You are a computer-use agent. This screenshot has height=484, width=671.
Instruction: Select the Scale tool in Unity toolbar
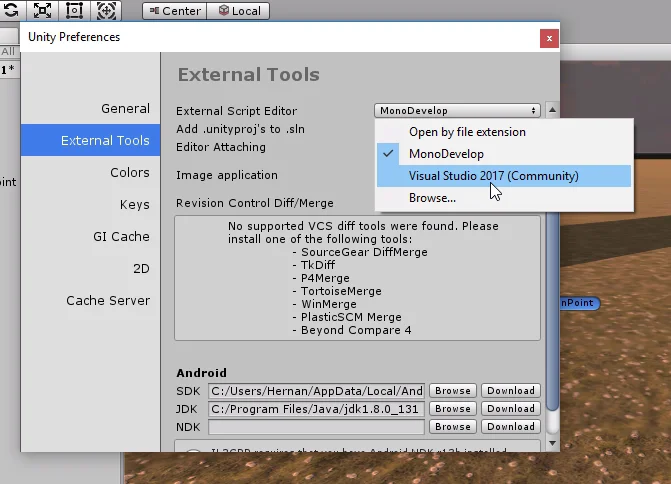tap(42, 10)
